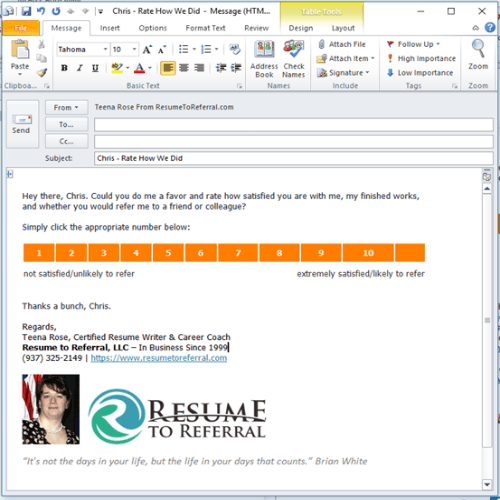Click the Cc... button
This screenshot has width=500, height=500.
click(66, 141)
